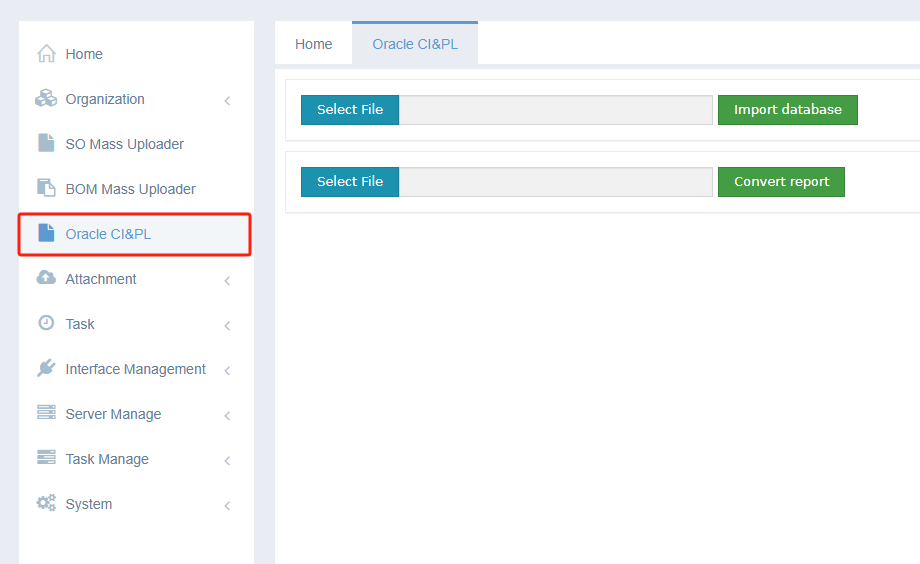The height and width of the screenshot is (564, 920).
Task: Click the BOM Mass Uploader document icon
Action: 46,188
